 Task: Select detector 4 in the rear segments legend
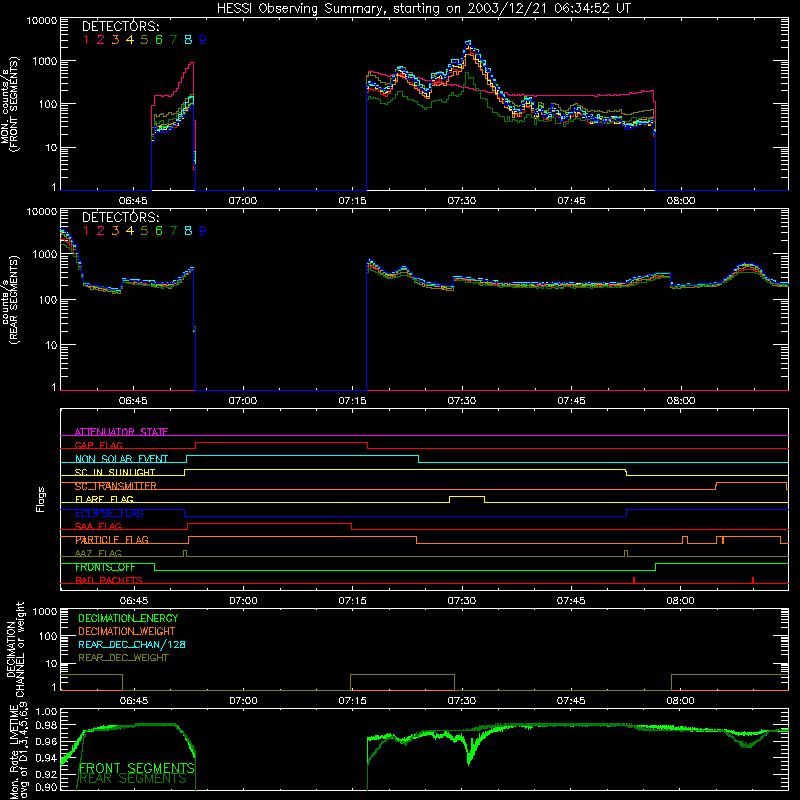(x=130, y=231)
